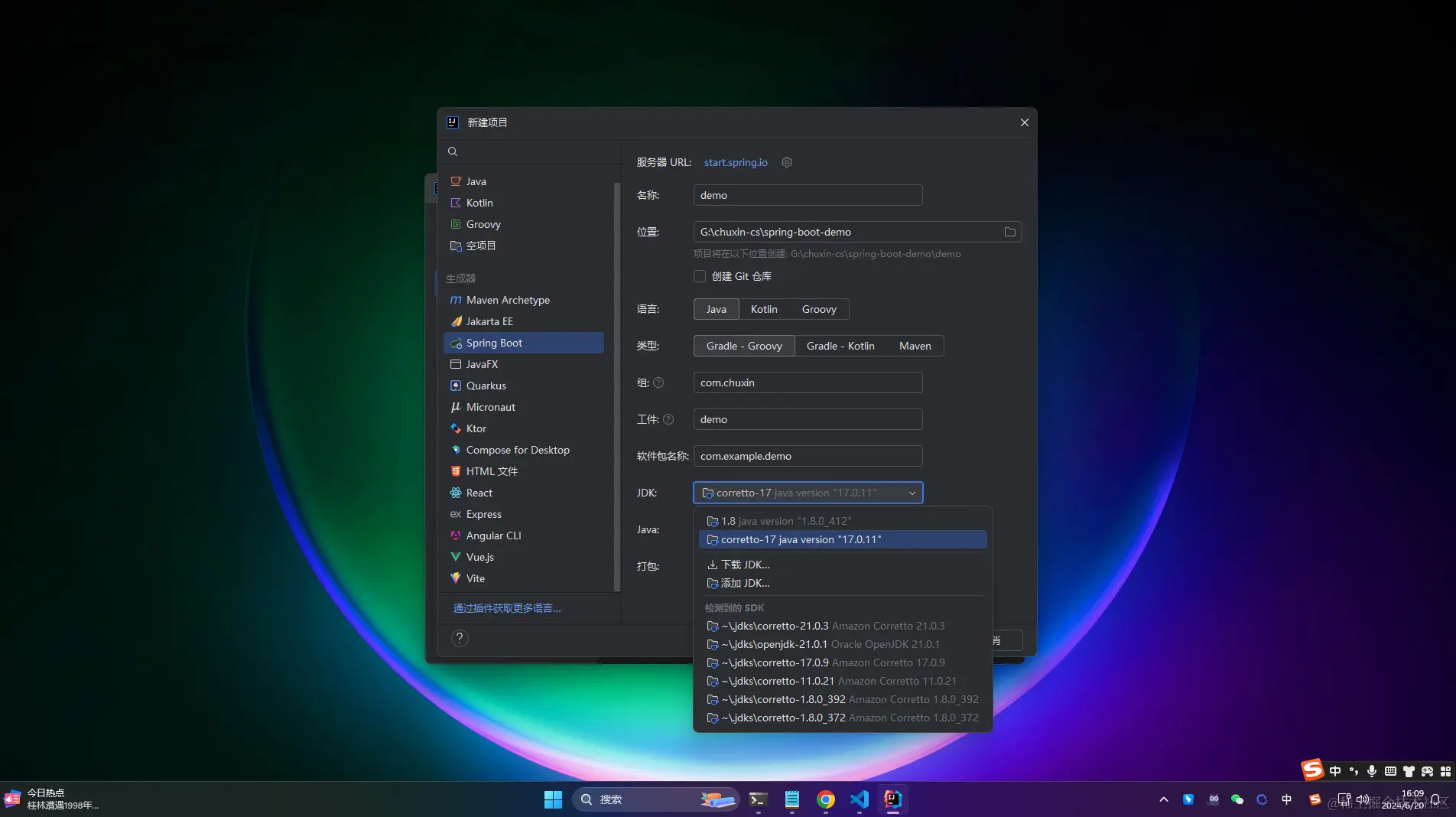Choose Angular CLI generator

[x=524, y=535]
